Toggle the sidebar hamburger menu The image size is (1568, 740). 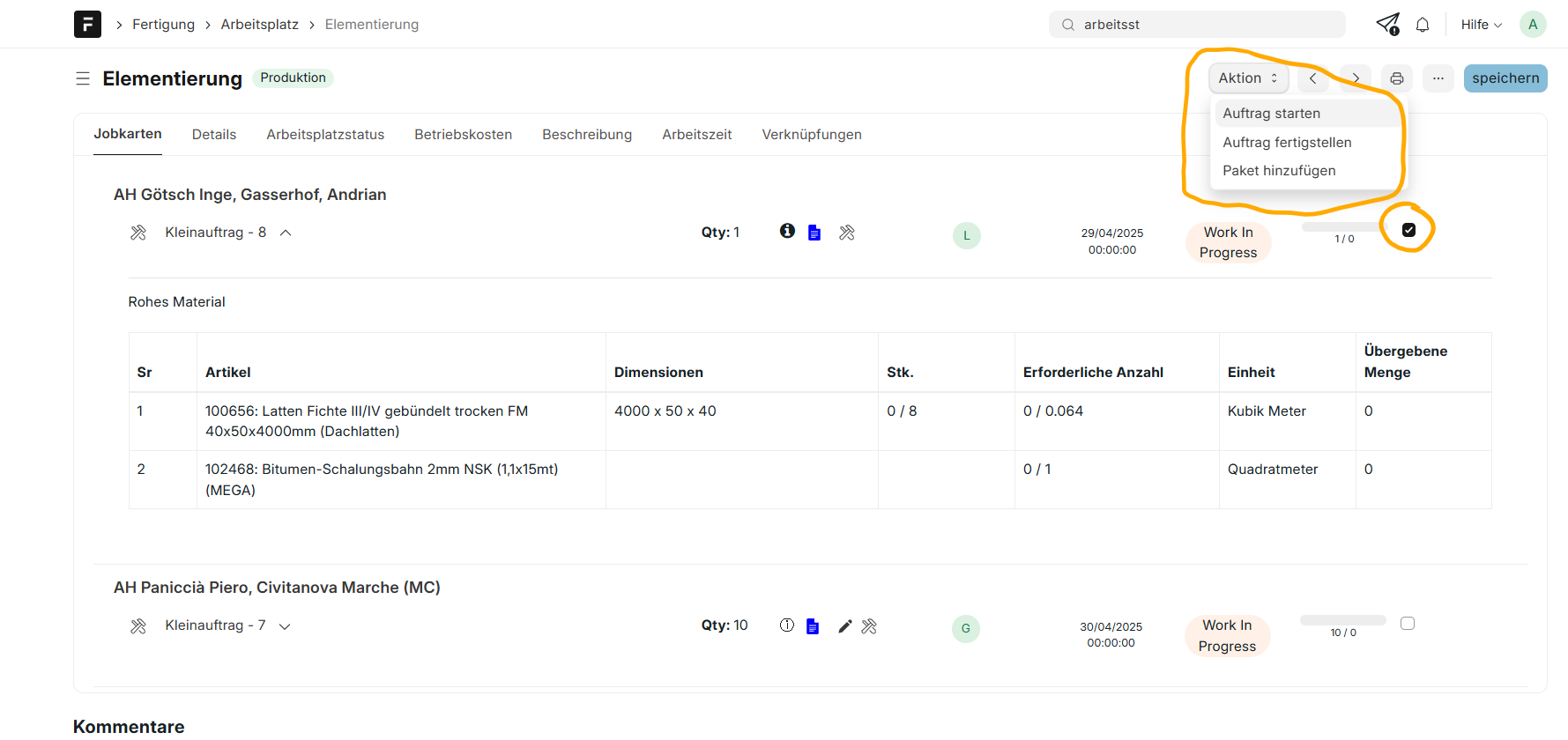click(x=83, y=78)
